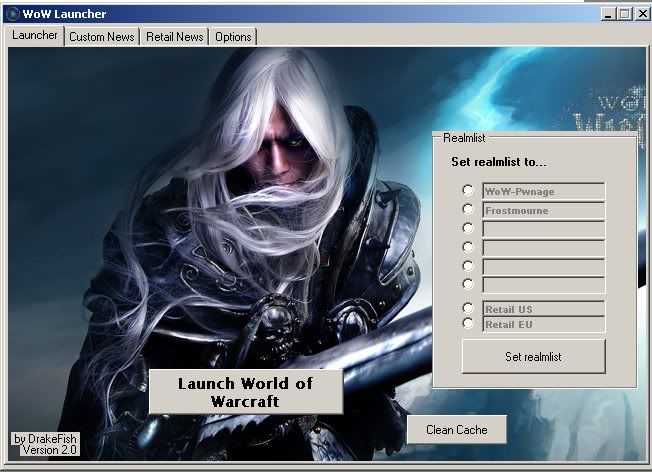This screenshot has width=652, height=472.
Task: Select the first empty realmlist radio button
Action: click(x=468, y=228)
